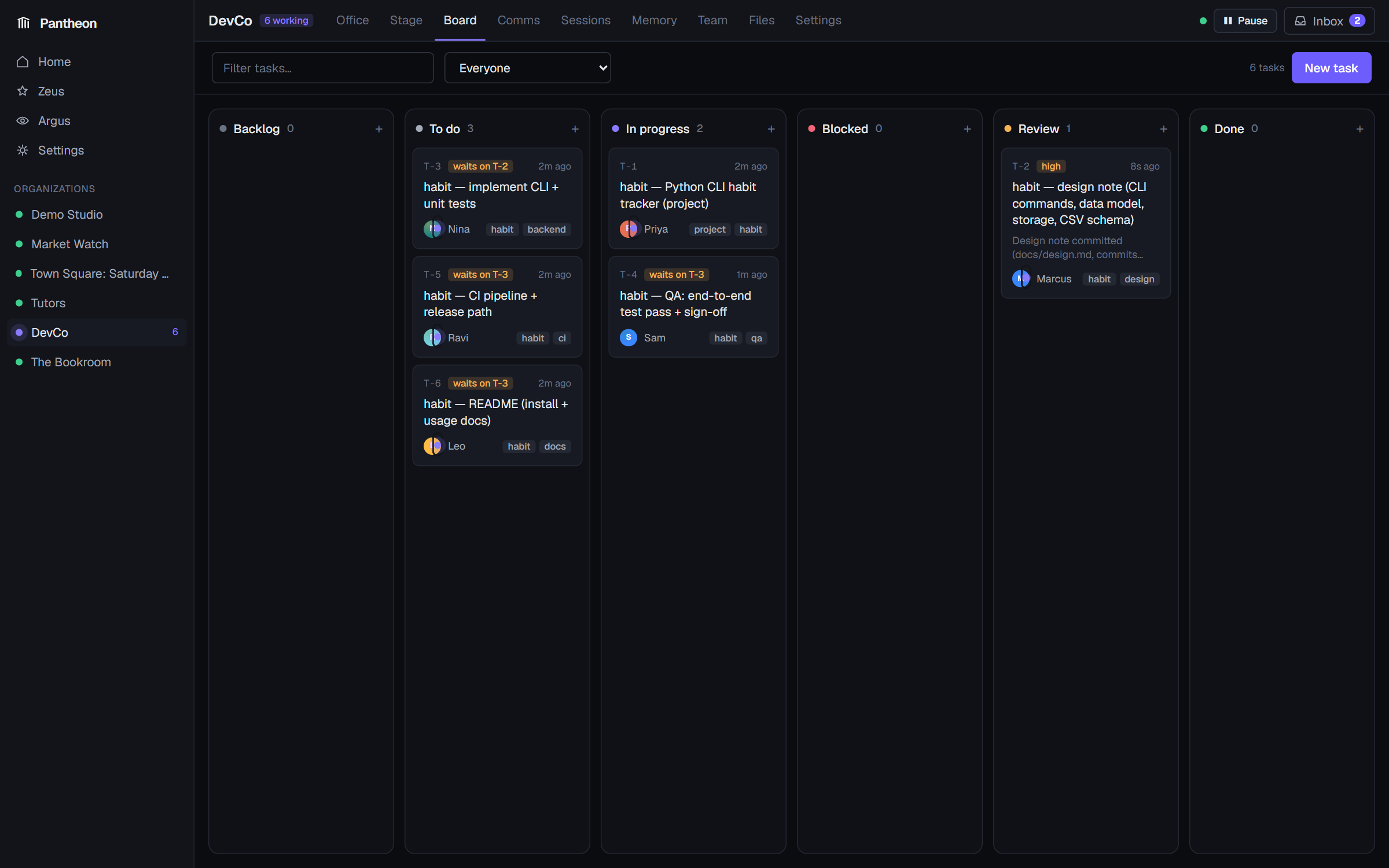
Task: Open the Everyone assignee dropdown
Action: point(527,68)
